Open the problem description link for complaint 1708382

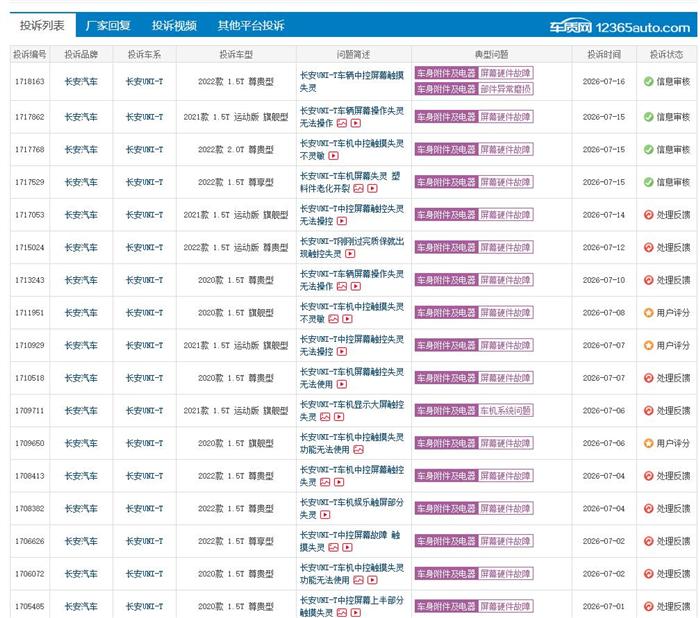point(351,509)
